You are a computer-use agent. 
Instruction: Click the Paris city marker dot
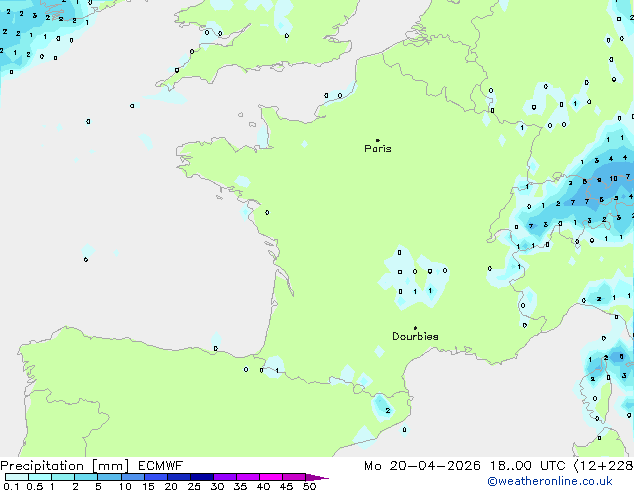coord(377,140)
